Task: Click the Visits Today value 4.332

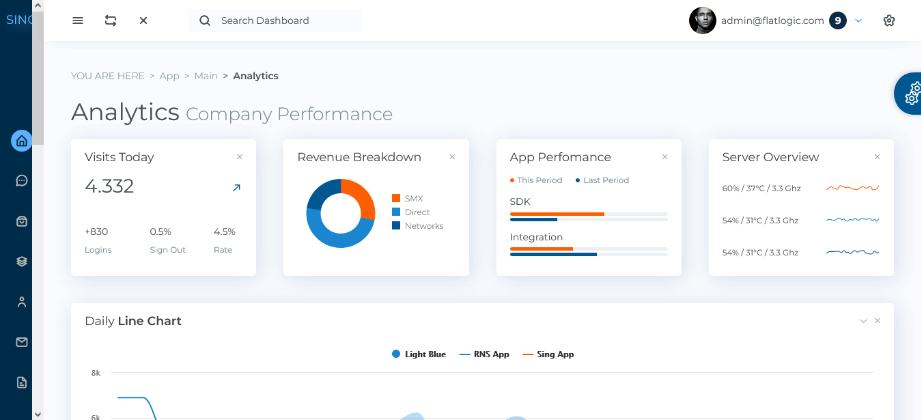Action: [109, 186]
